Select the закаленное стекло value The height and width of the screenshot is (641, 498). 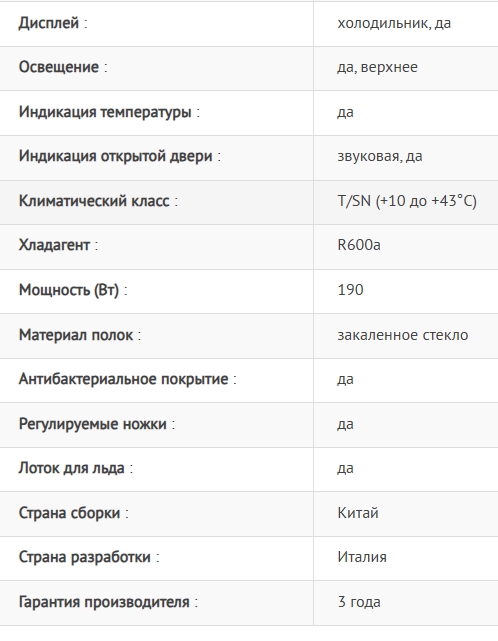pos(403,335)
